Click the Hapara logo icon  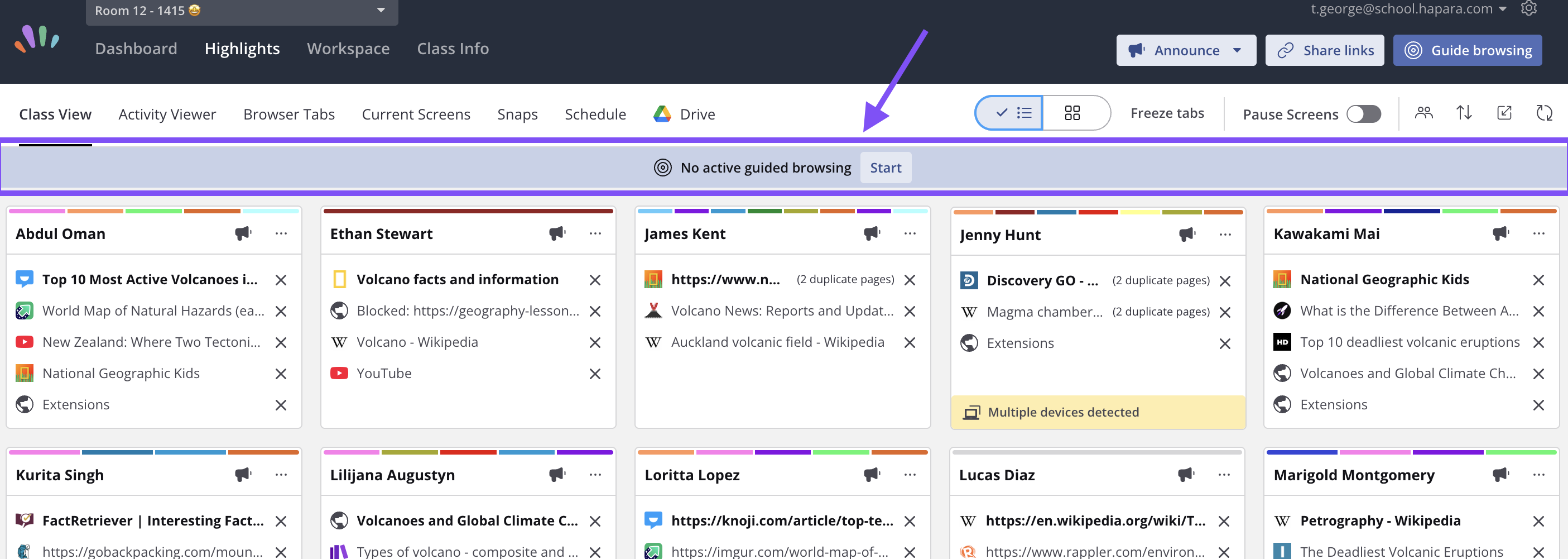pos(37,39)
